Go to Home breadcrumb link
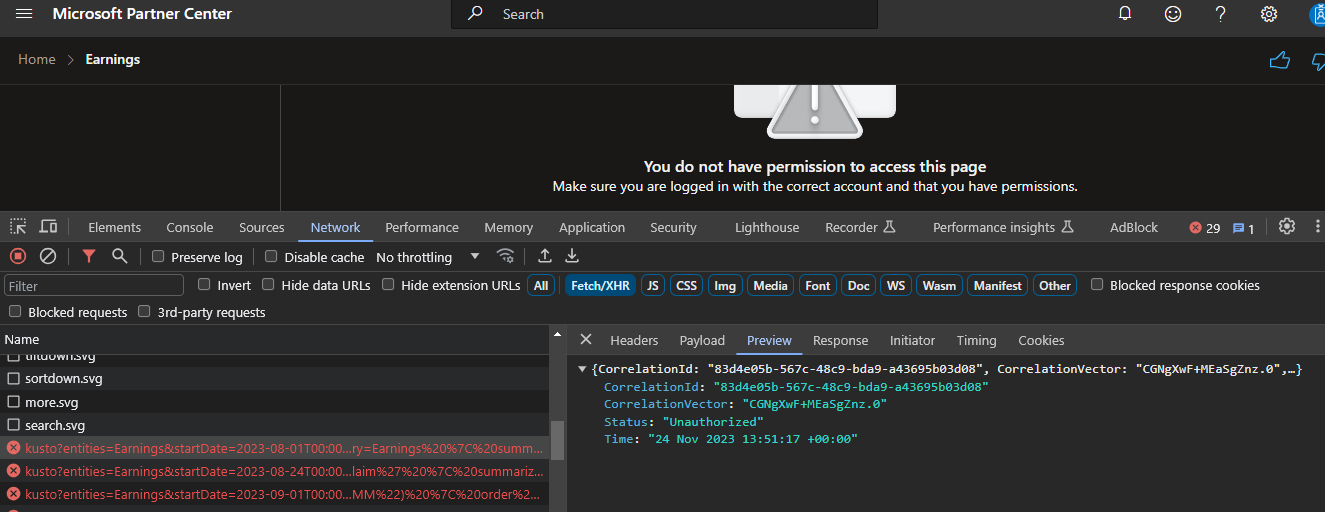This screenshot has width=1325, height=512. point(37,60)
